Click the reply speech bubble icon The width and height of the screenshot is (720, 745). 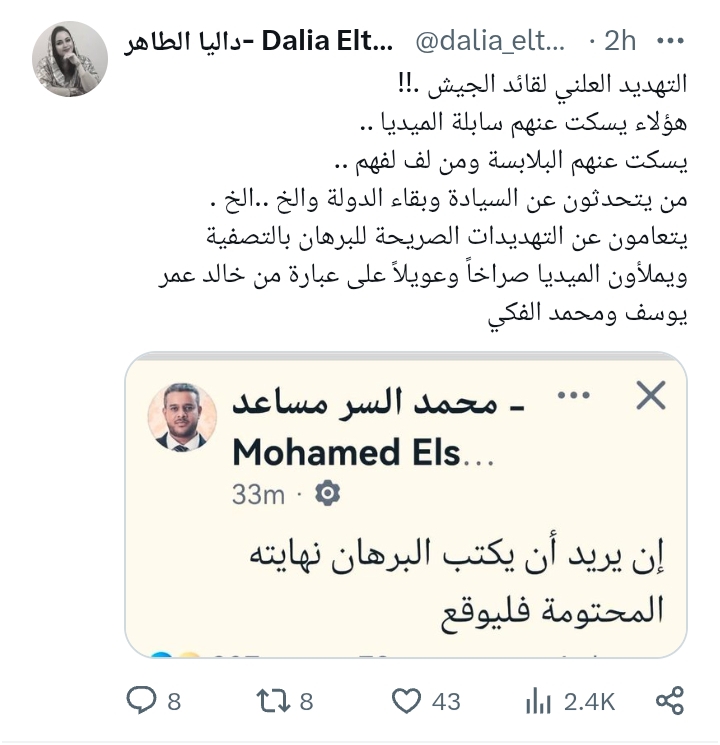pos(141,700)
